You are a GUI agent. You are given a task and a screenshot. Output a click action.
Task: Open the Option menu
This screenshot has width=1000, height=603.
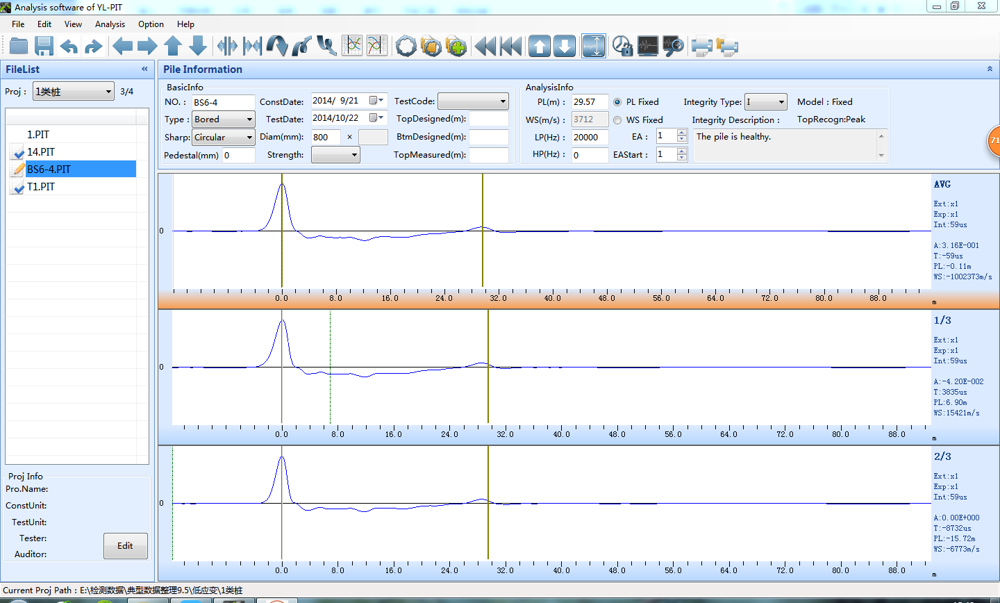click(151, 24)
